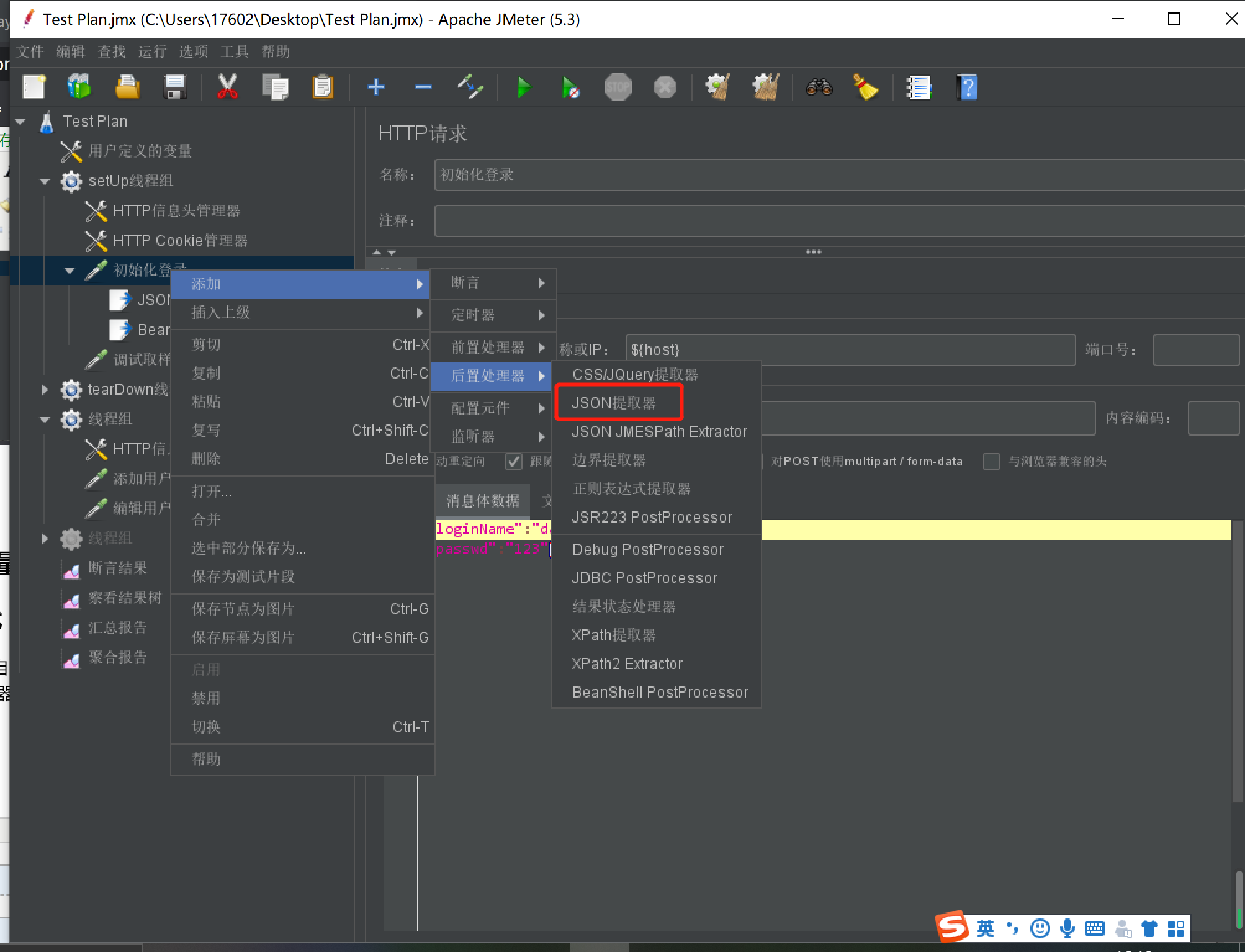Select CSS/JQuery提取器 entry
The image size is (1245, 952).
[657, 375]
